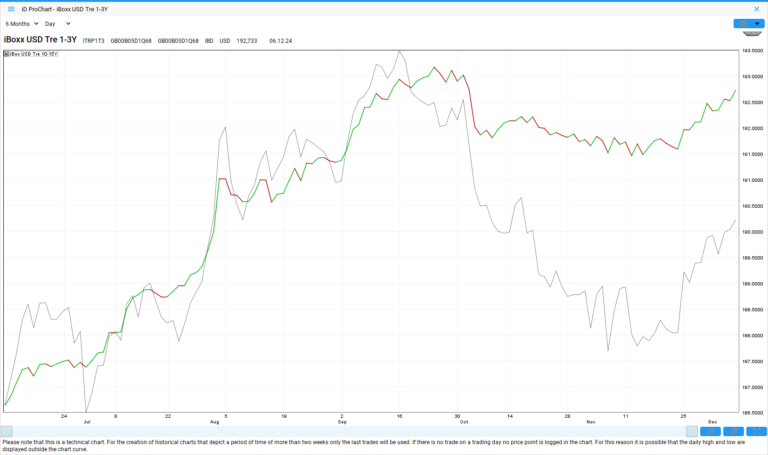Click the 193.5000 price axis label
768x455 pixels.
coord(752,50)
